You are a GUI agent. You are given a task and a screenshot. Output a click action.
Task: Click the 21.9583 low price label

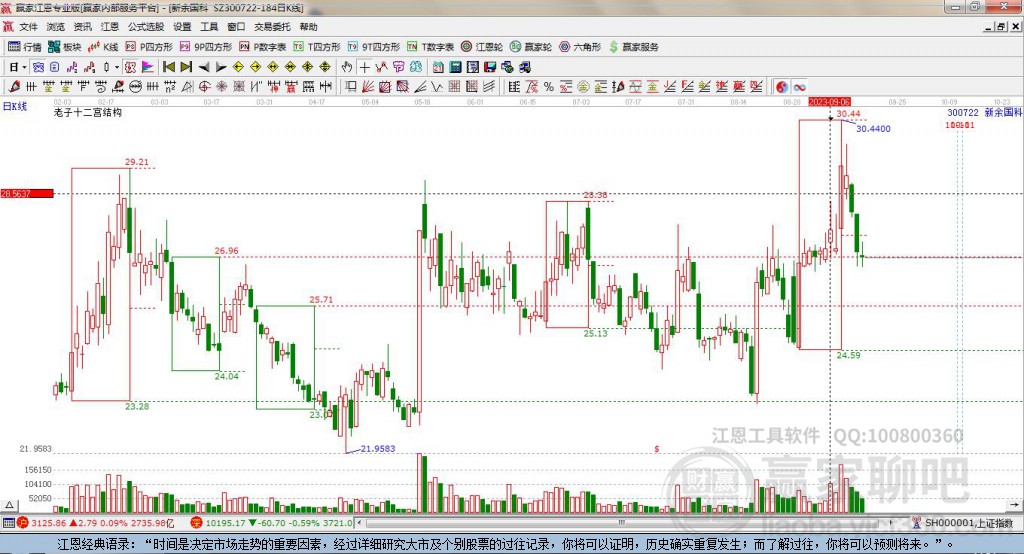(378, 449)
